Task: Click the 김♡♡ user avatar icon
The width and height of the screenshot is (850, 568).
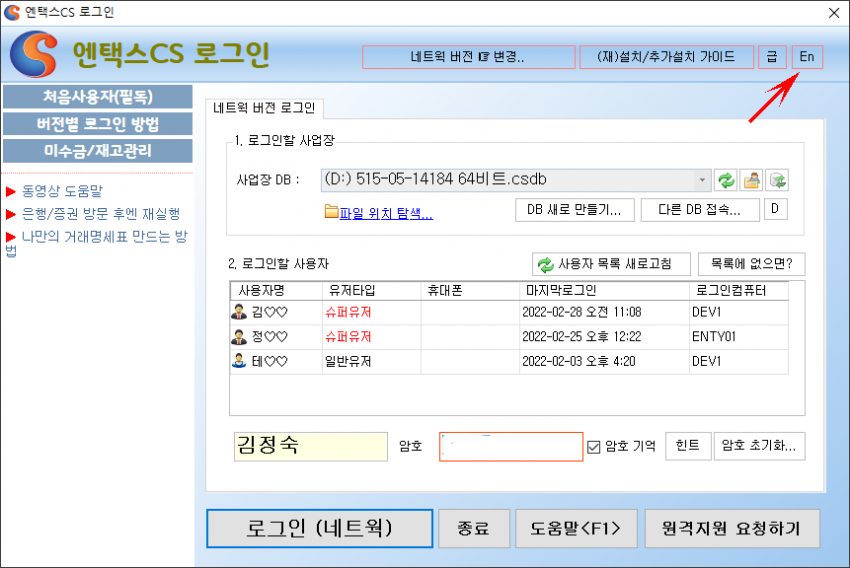Action: pyautogui.click(x=239, y=312)
